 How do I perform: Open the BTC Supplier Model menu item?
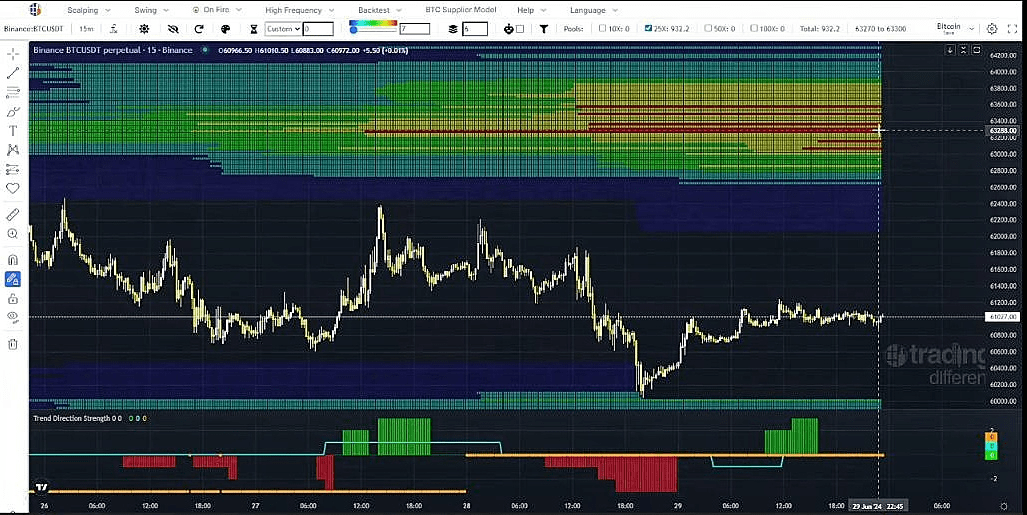[x=461, y=9]
